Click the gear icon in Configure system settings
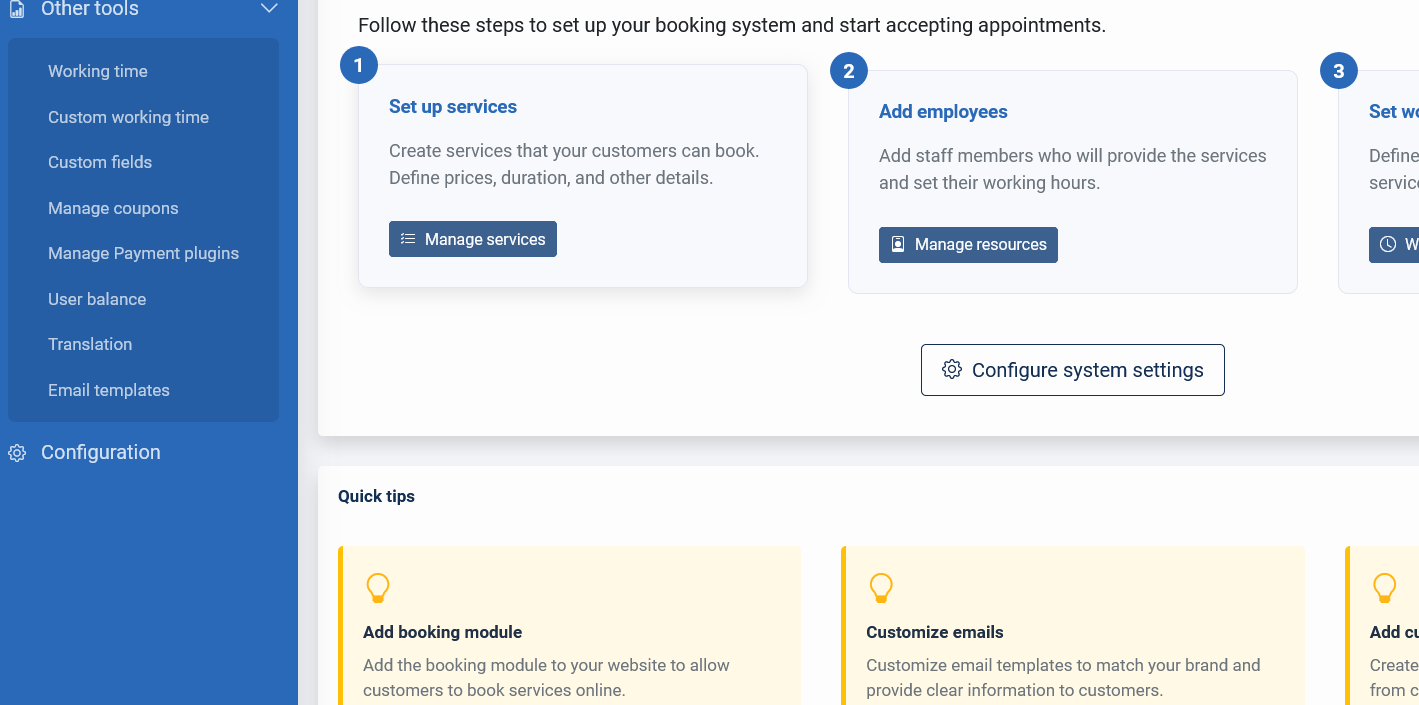 pos(952,370)
